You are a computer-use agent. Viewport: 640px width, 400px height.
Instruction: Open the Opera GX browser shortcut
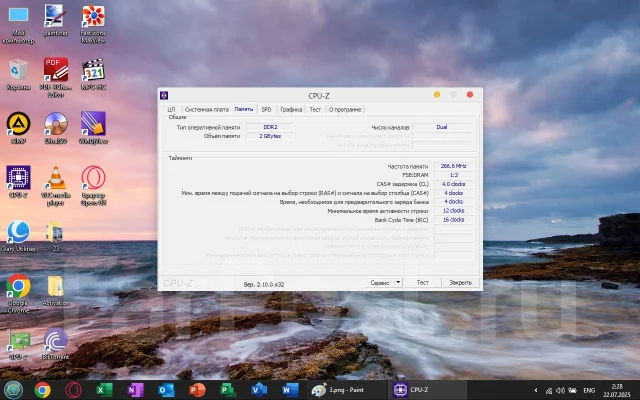pyautogui.click(x=93, y=186)
